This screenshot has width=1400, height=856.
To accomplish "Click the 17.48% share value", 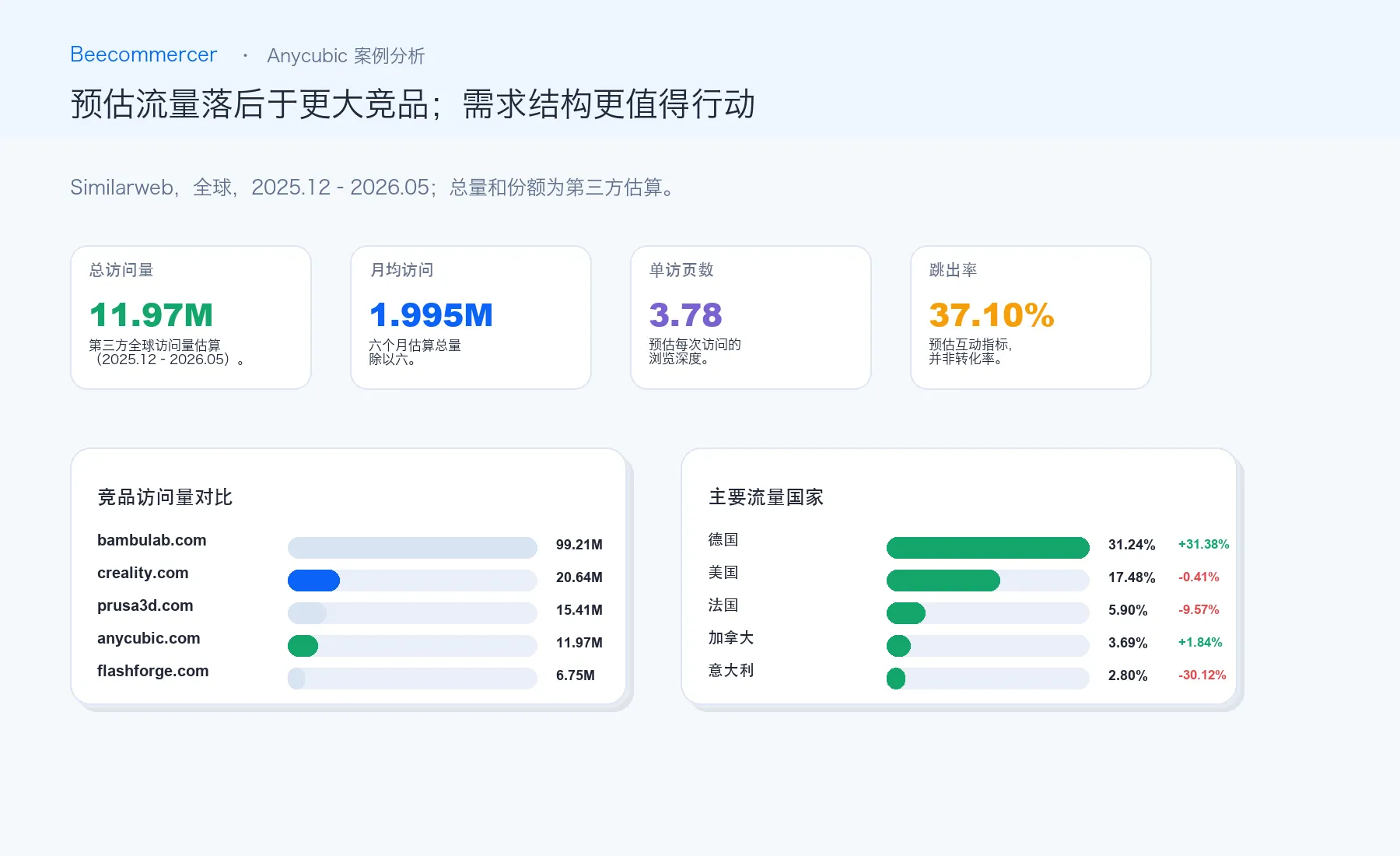I will tap(1132, 577).
